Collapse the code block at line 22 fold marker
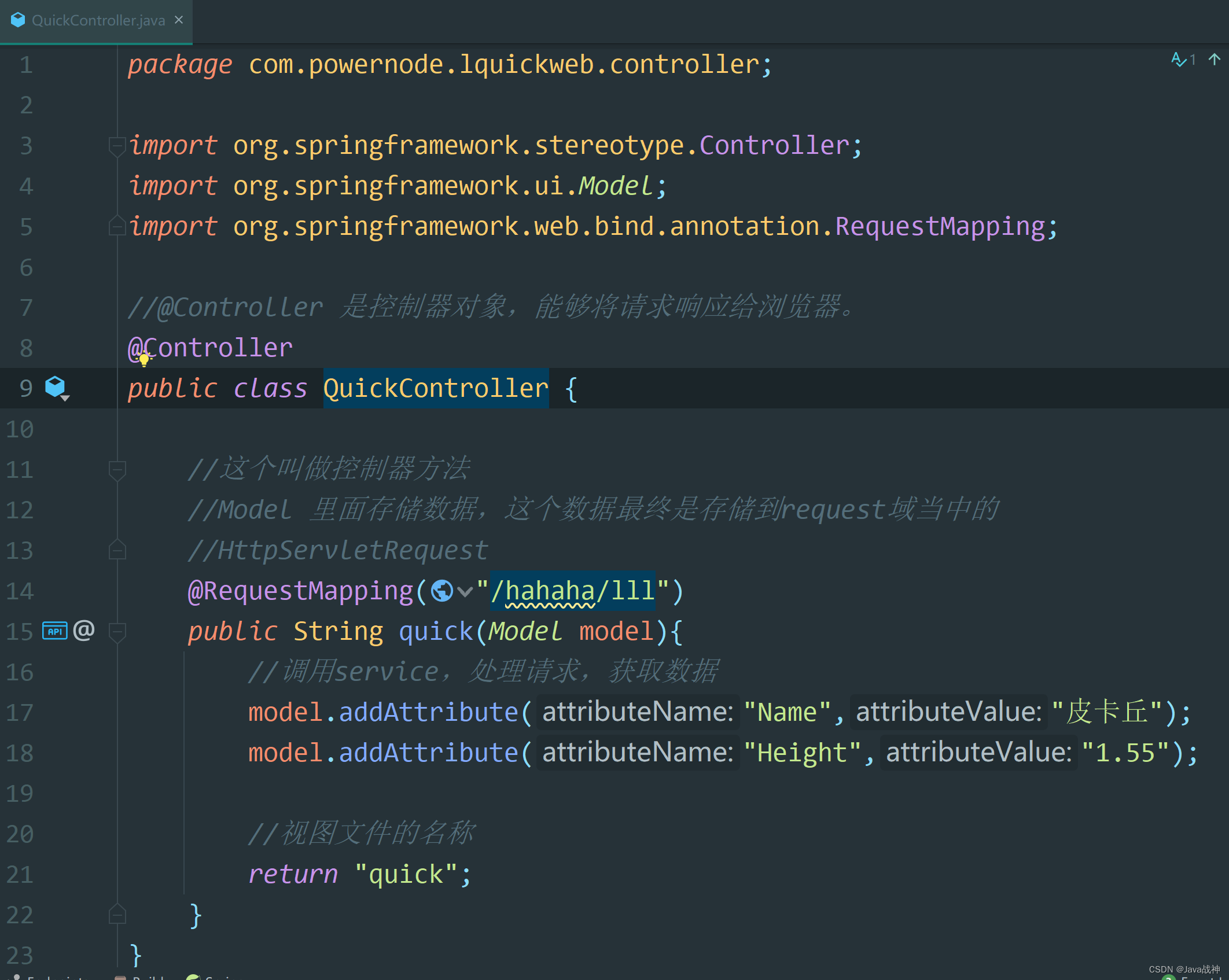The width and height of the screenshot is (1229, 980). coord(117,915)
